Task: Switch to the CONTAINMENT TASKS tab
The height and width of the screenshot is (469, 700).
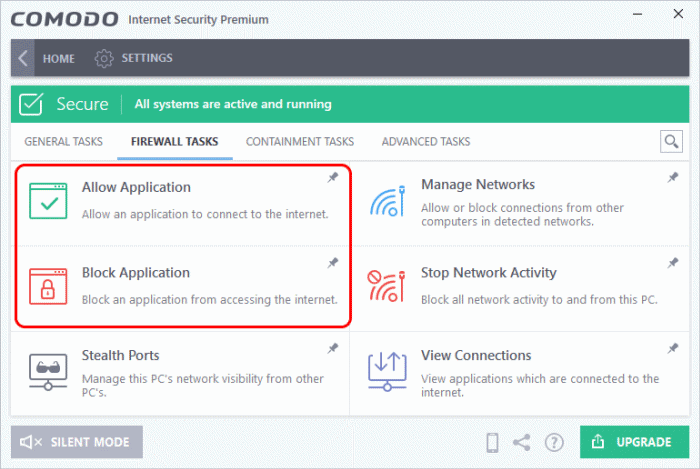Action: (x=300, y=141)
